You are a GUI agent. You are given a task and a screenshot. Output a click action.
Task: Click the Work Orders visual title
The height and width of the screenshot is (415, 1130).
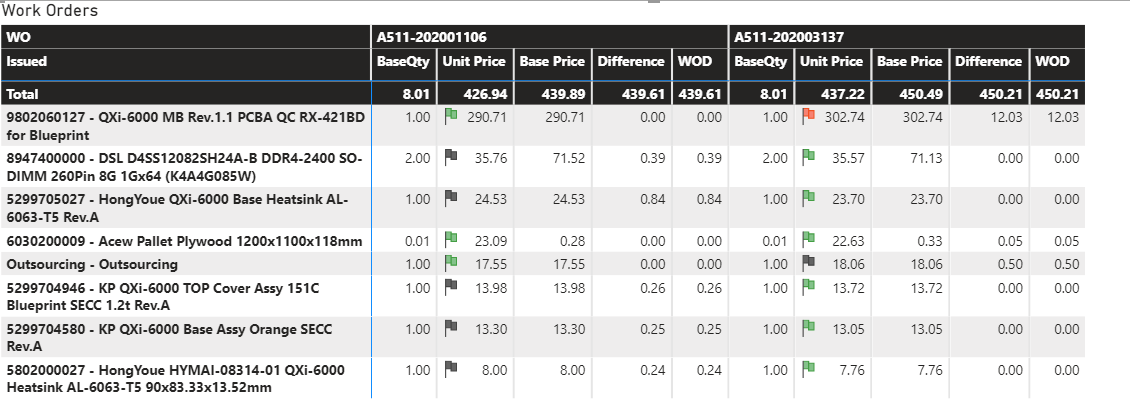pos(50,11)
